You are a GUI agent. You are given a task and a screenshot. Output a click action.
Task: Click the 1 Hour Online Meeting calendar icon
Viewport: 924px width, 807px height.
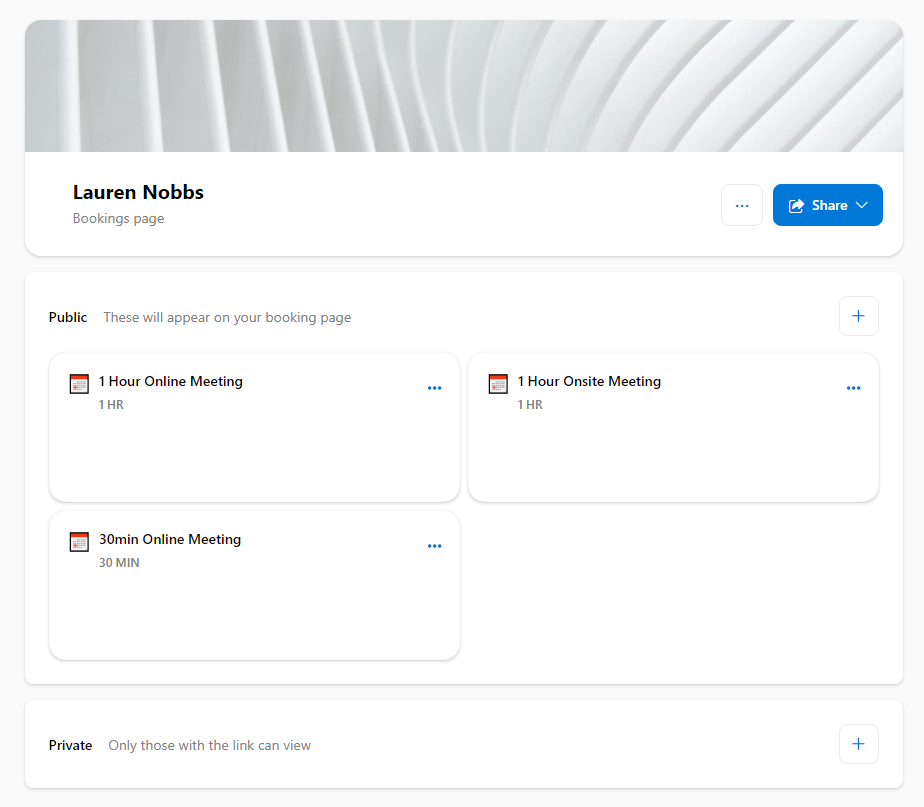pyautogui.click(x=79, y=384)
